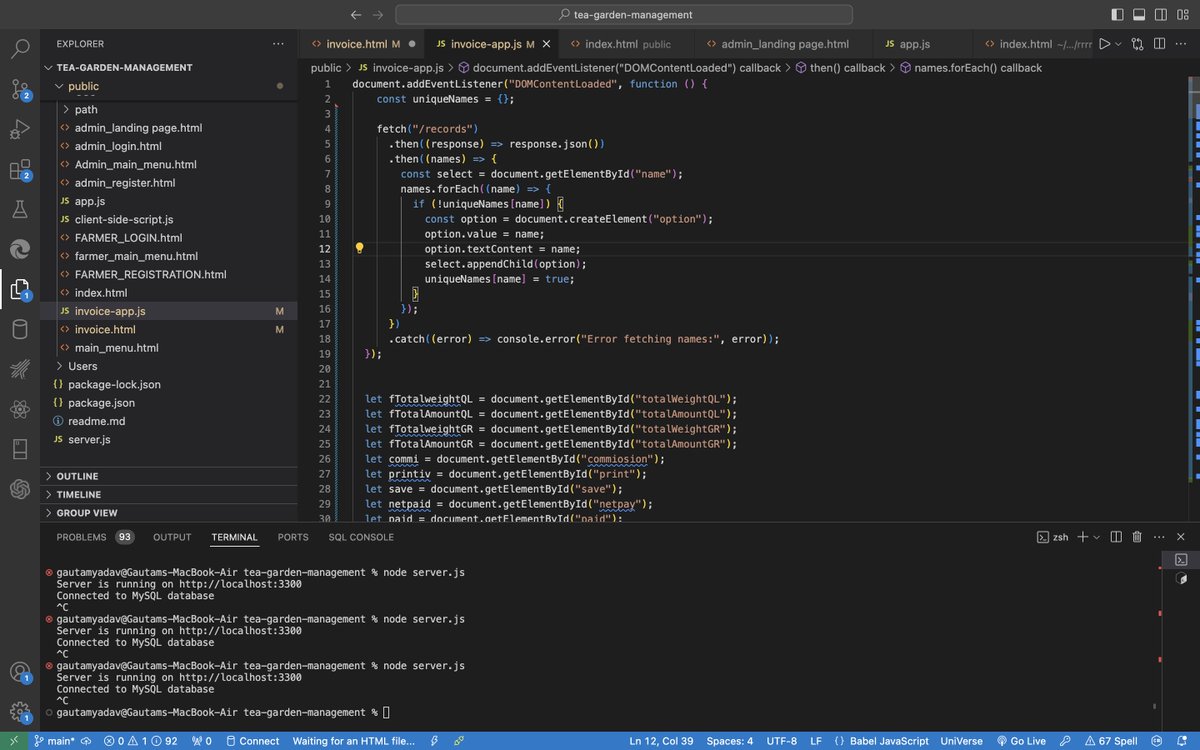The height and width of the screenshot is (750, 1200).
Task: Click Spaces: 4 indentation setting
Action: tap(730, 741)
